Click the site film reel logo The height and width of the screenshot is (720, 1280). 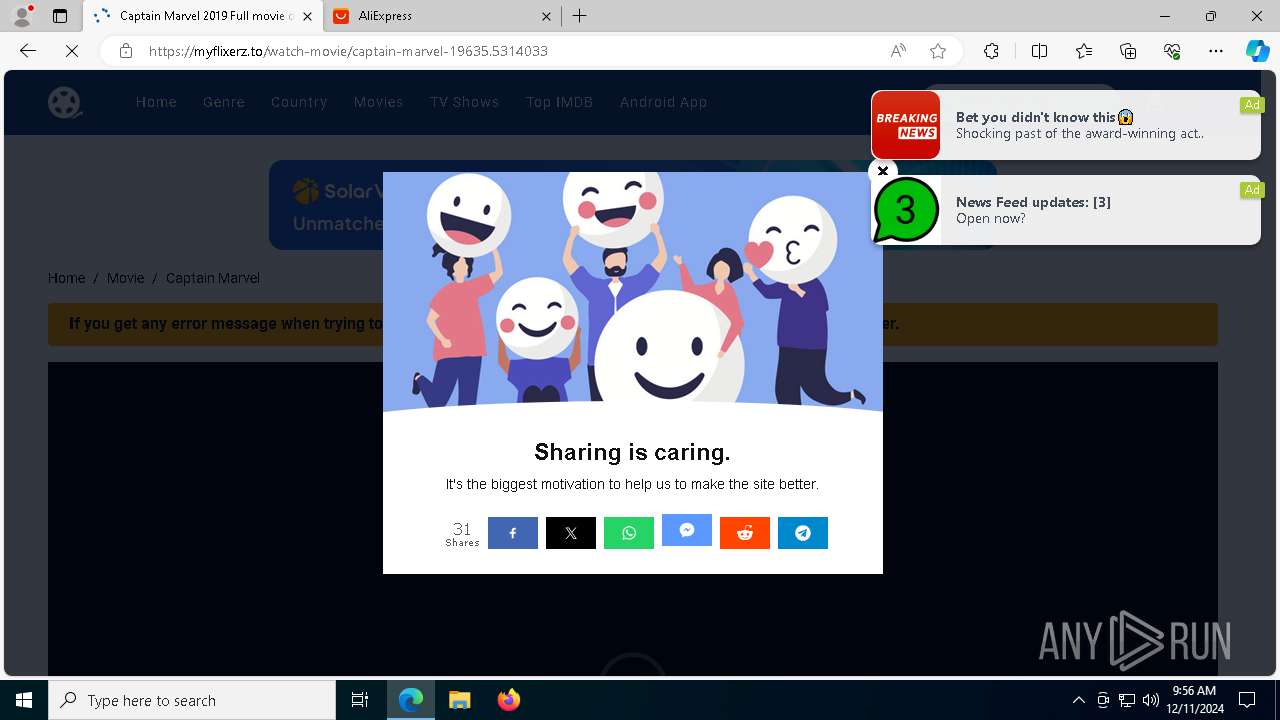[65, 102]
